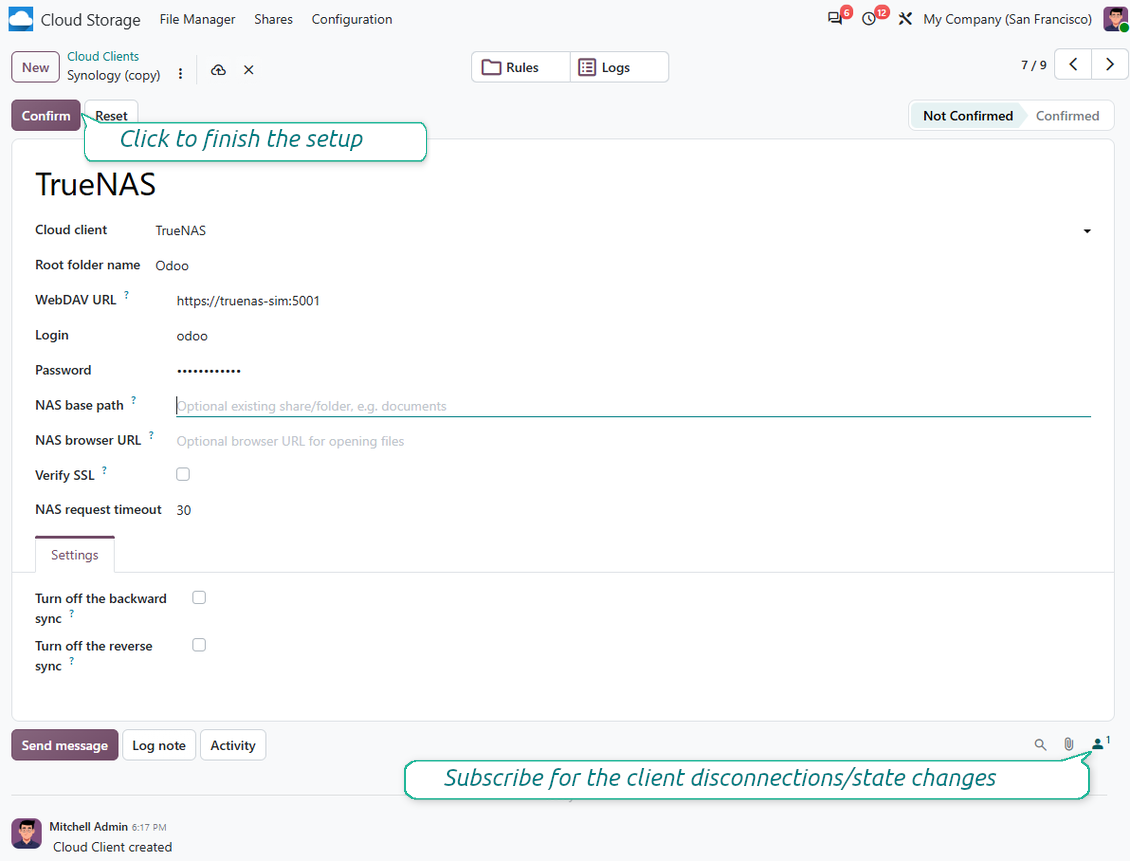The height and width of the screenshot is (861, 1130).
Task: Open the Logs smart button
Action: 619,67
